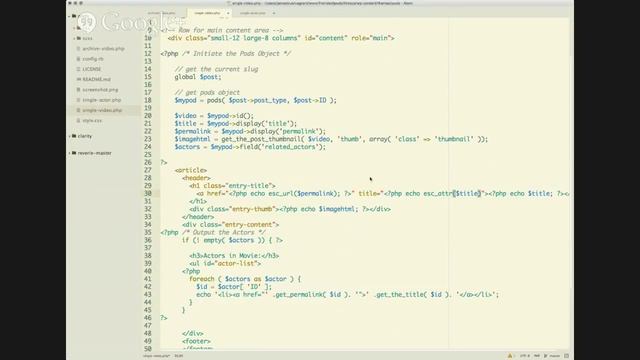Viewport: 640px width, 360px height.
Task: Click on the text 'global $post;'
Action: pyautogui.click(x=198, y=77)
